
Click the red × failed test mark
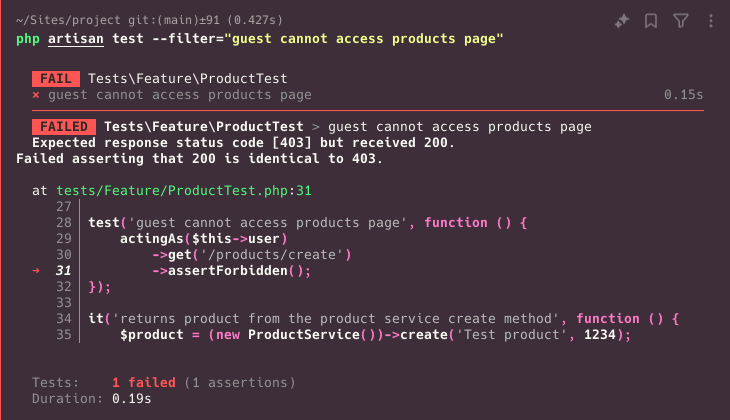[36, 95]
